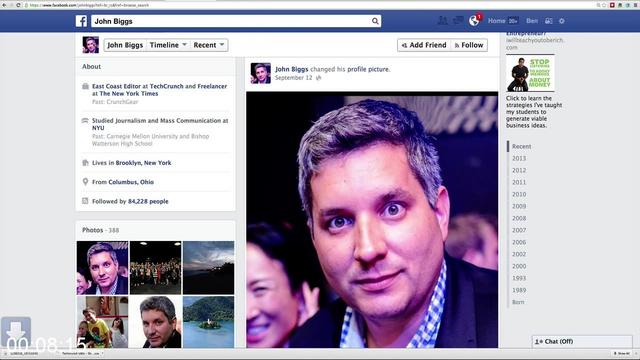This screenshot has height=360, width=640.
Task: Click the browser reload icon
Action: click(18, 5)
